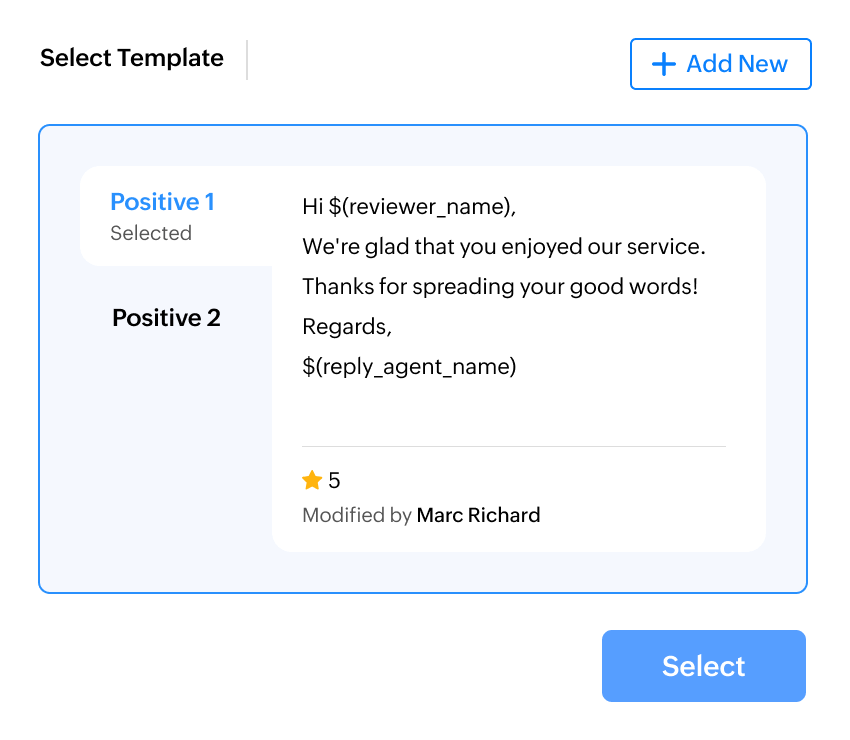Click the Add New text label
The width and height of the screenshot is (850, 740).
[737, 64]
